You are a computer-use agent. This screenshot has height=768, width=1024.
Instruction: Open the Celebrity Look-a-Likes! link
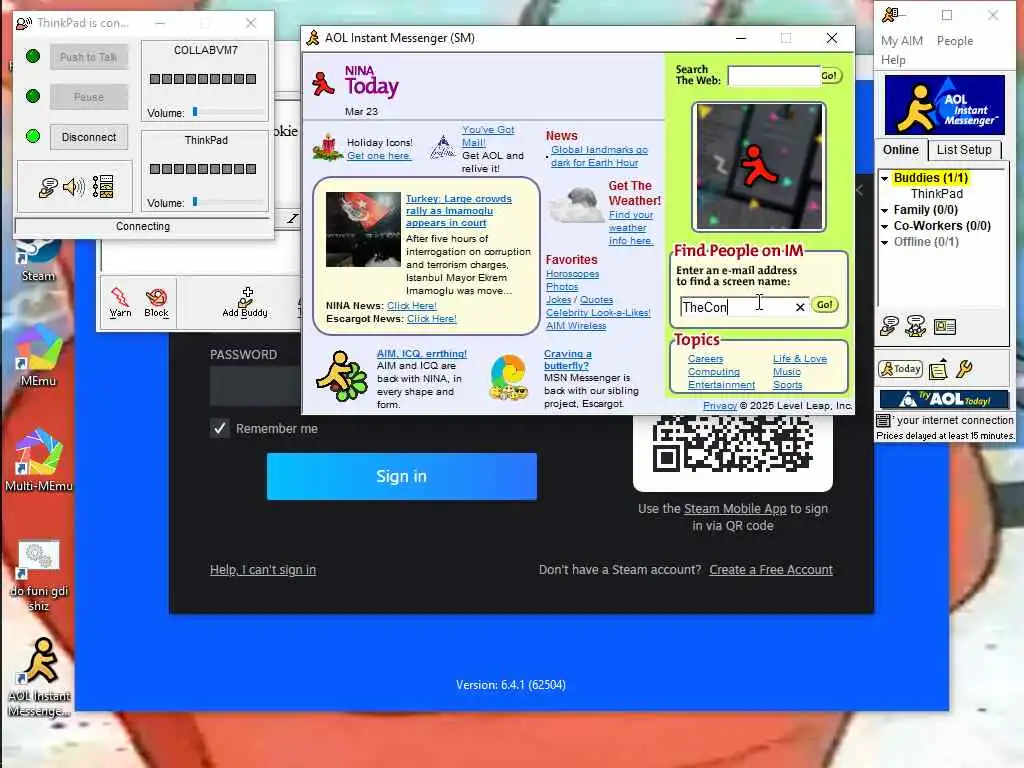pos(598,313)
